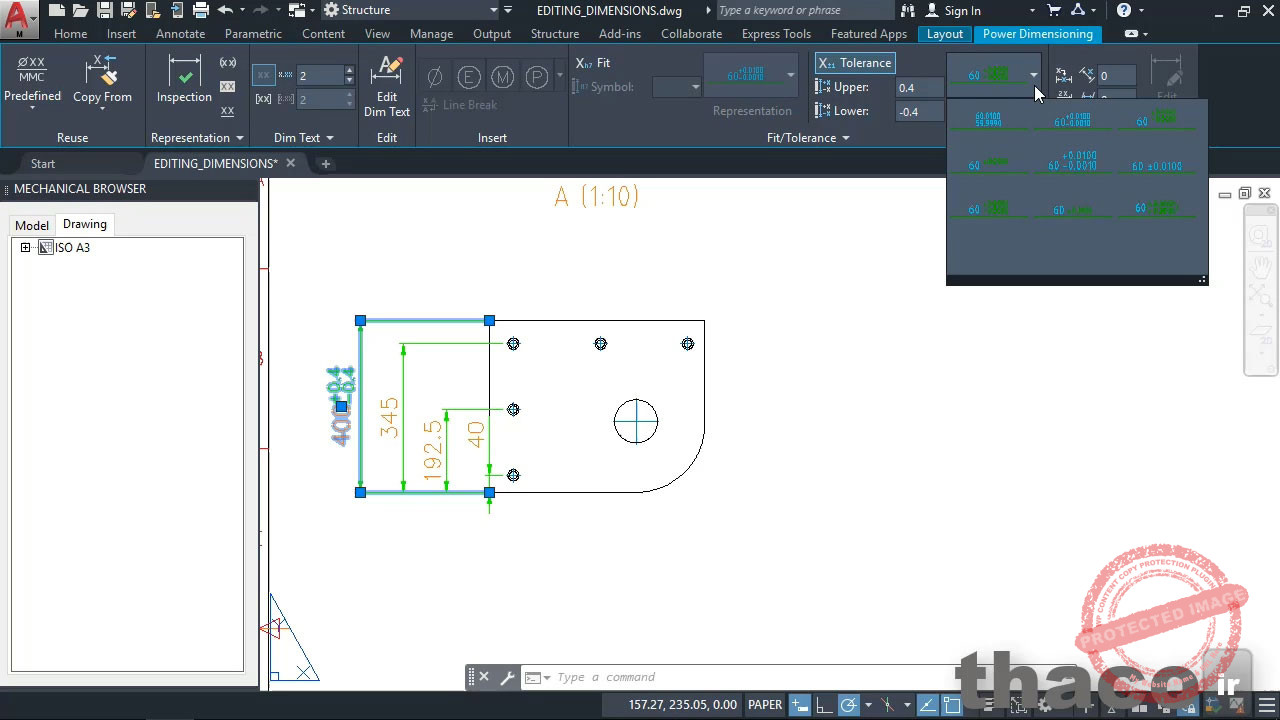The width and height of the screenshot is (1280, 720).
Task: Toggle the ortho mode status button
Action: pos(823,705)
